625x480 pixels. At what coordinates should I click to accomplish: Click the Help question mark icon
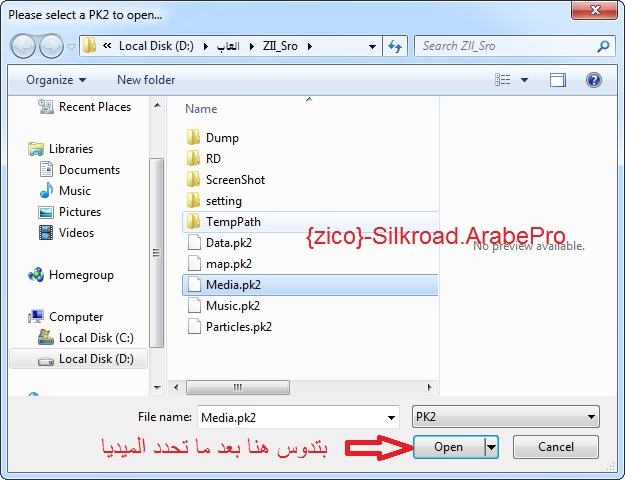coord(594,80)
